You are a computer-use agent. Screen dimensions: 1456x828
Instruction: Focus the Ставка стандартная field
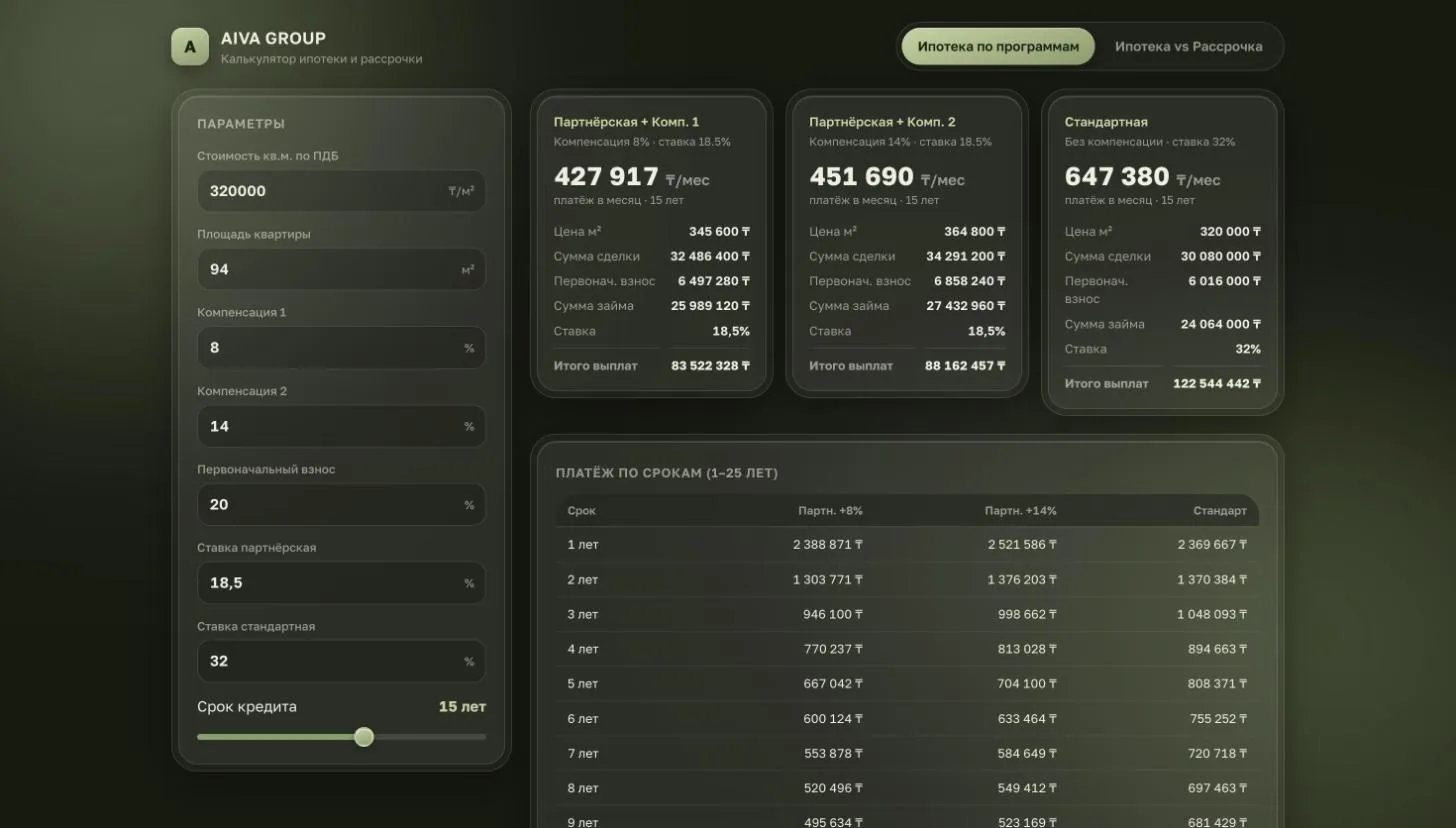point(341,661)
